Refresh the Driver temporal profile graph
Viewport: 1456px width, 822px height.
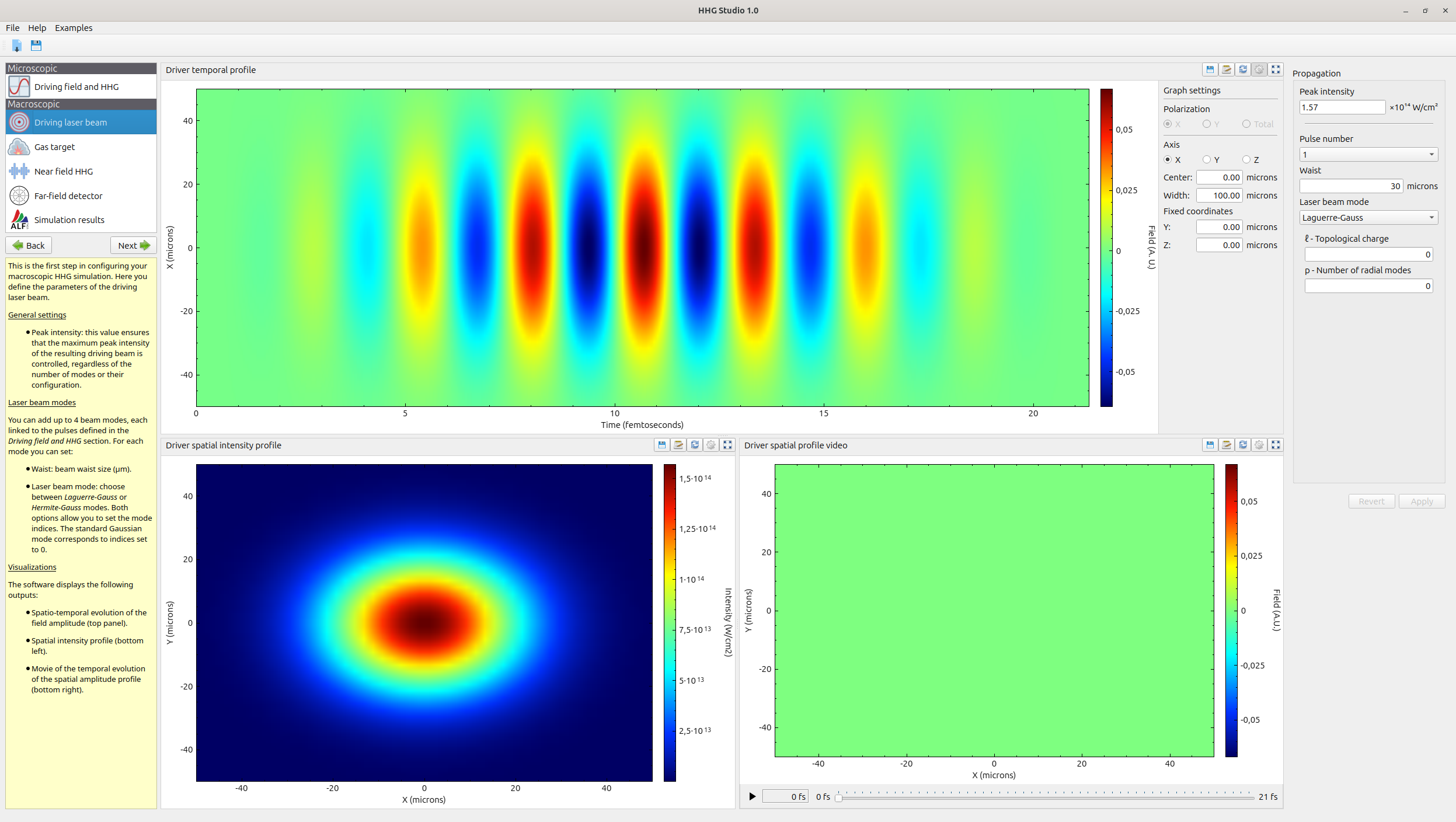coord(1243,69)
